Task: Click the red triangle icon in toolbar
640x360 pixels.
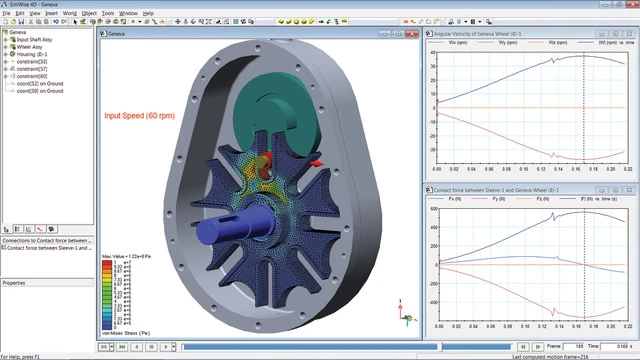Action: click(x=405, y=22)
